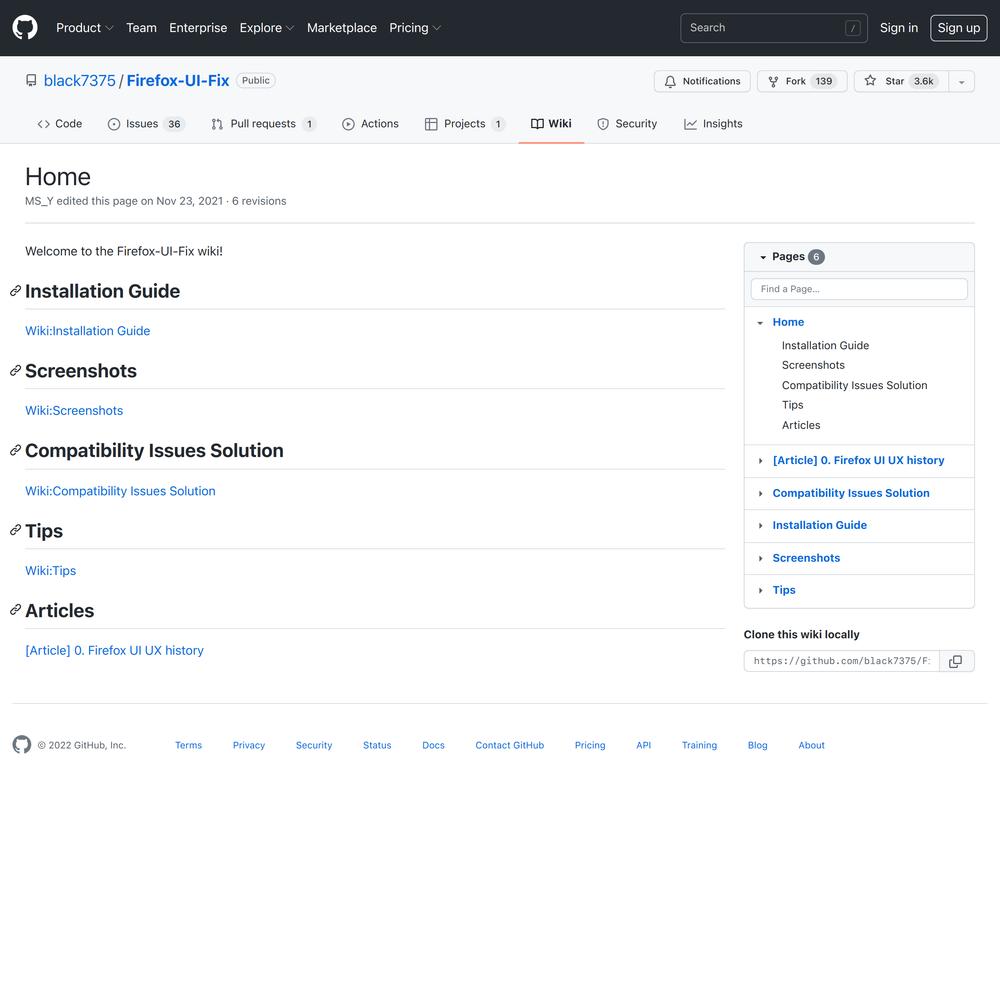Switch to the Projects tab
Image resolution: width=1000 pixels, height=1000 pixels.
pos(464,124)
